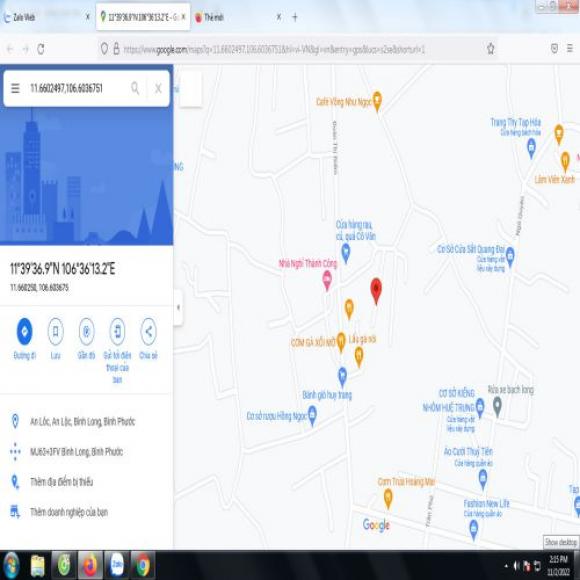Click Show desktop button
This screenshot has width=580, height=580.
577,565
